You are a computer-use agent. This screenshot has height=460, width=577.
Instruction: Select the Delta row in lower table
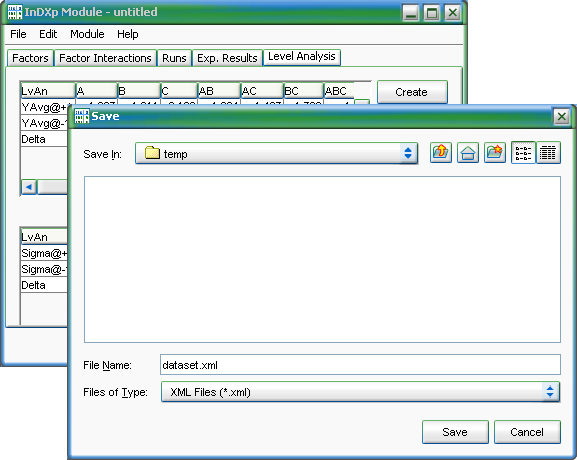[x=45, y=285]
